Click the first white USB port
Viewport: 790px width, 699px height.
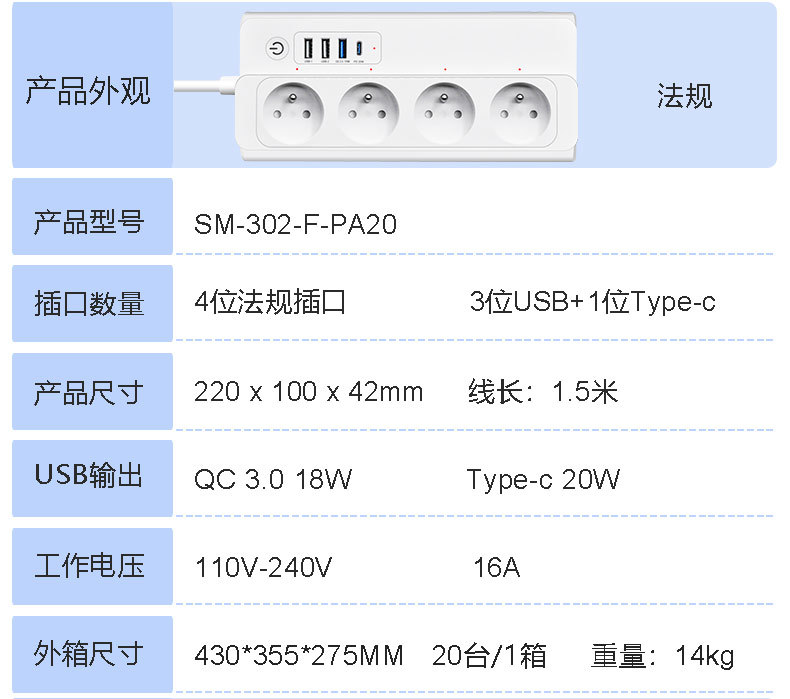coord(308,47)
